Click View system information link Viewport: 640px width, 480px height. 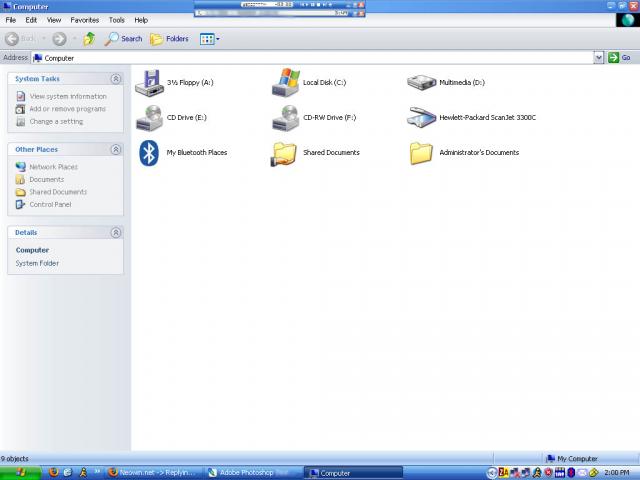pos(68,96)
